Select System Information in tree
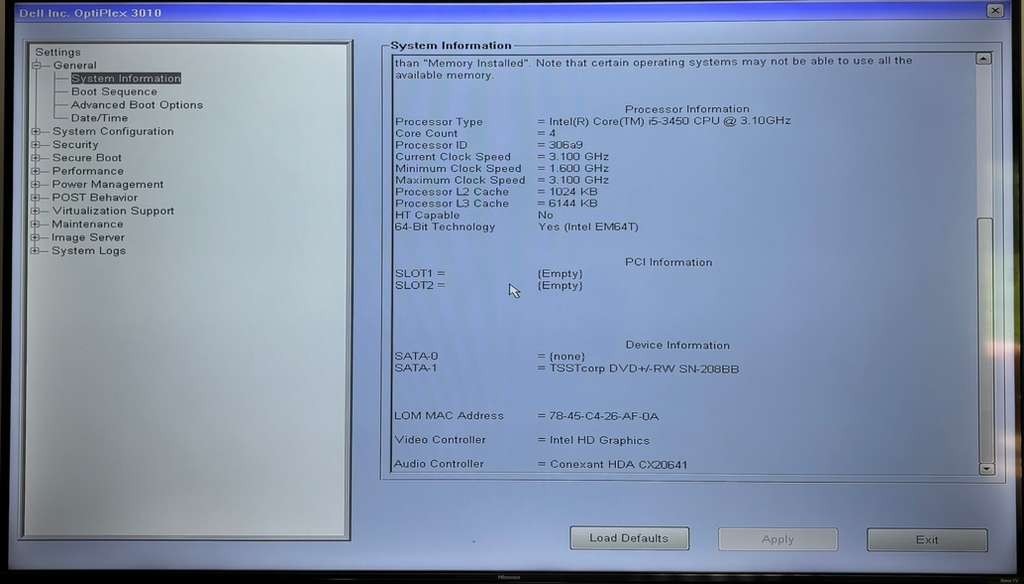Image resolution: width=1024 pixels, height=584 pixels. (x=126, y=78)
